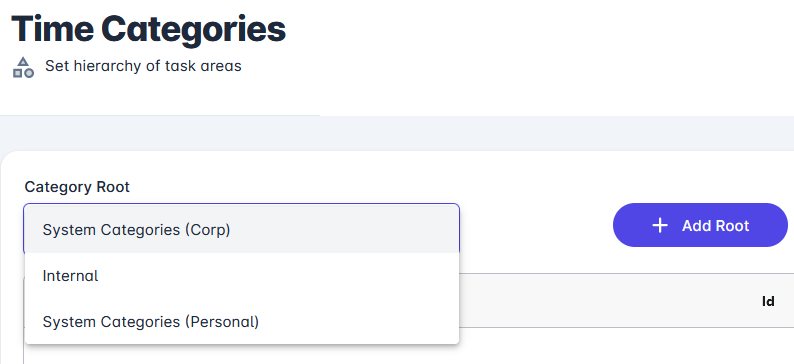This screenshot has height=364, width=794.
Task: Click the empty table body below the header
Action: 626,346
